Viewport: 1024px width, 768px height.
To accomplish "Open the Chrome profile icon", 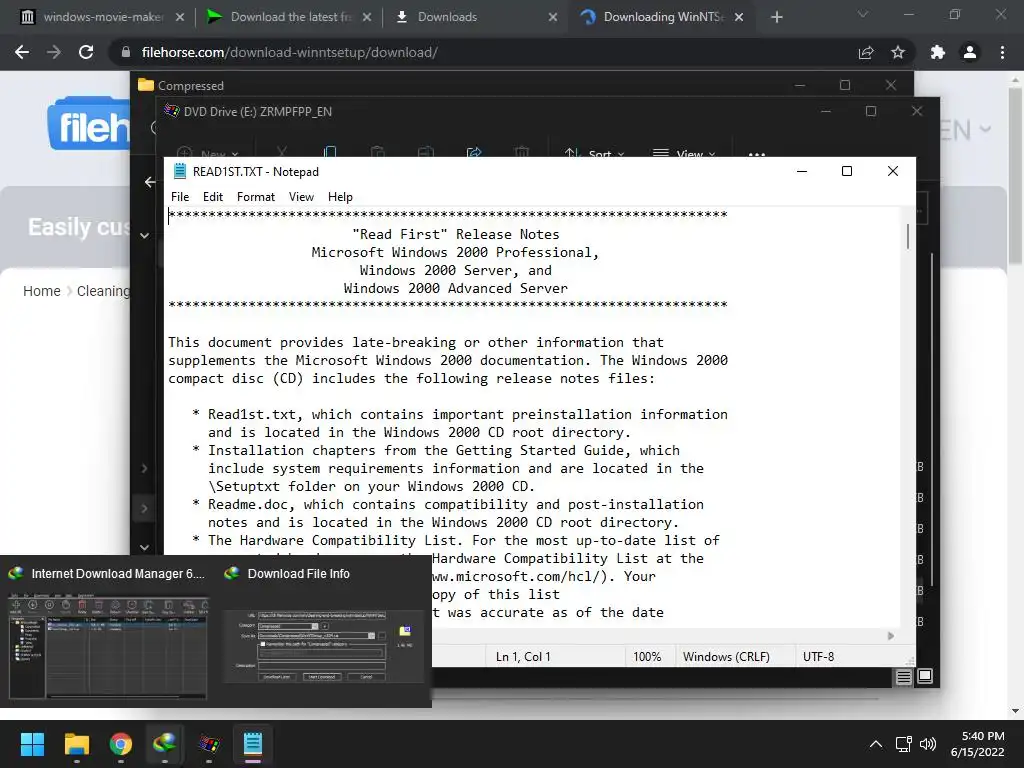I will [x=970, y=52].
